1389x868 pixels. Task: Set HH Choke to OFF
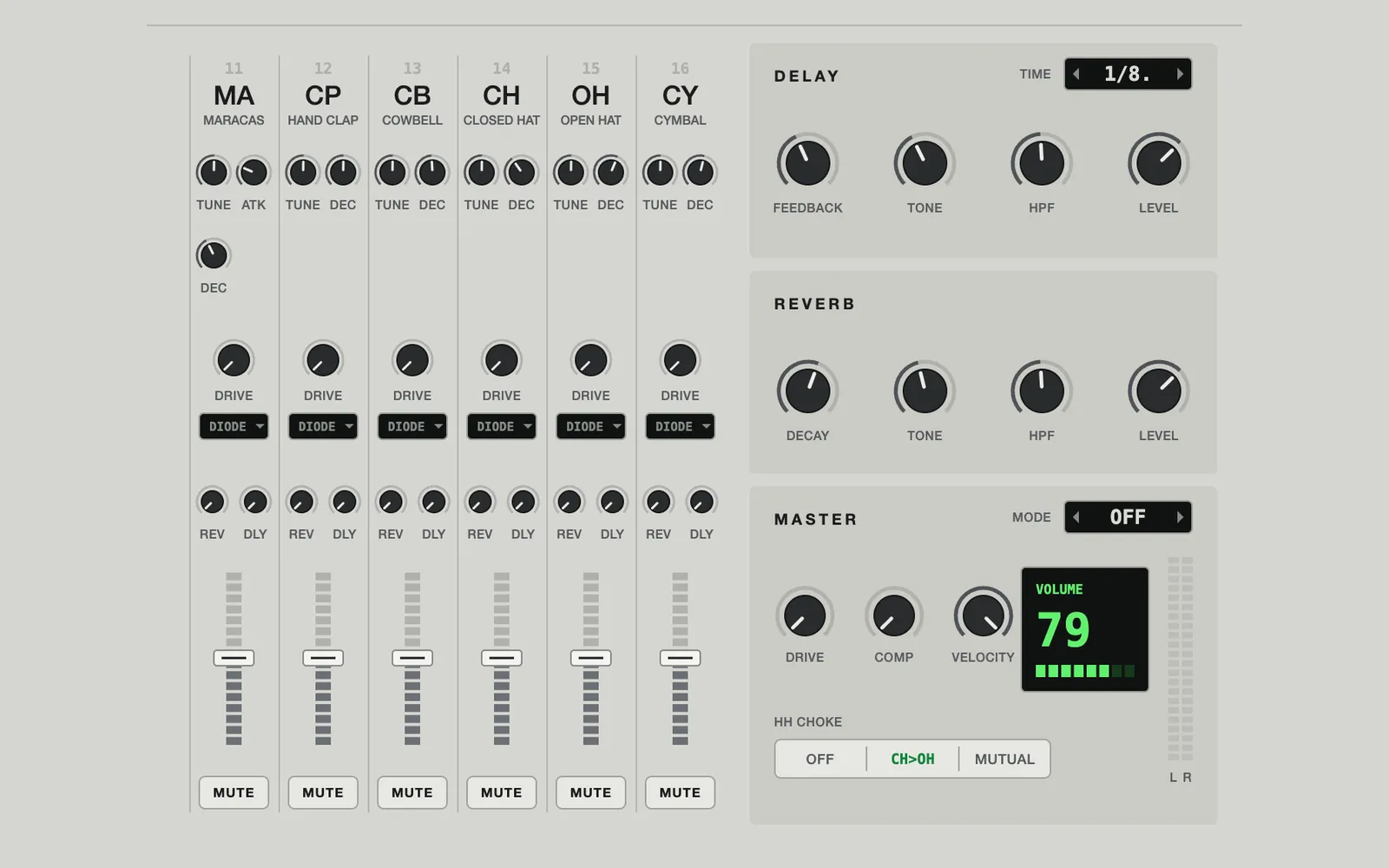point(820,759)
